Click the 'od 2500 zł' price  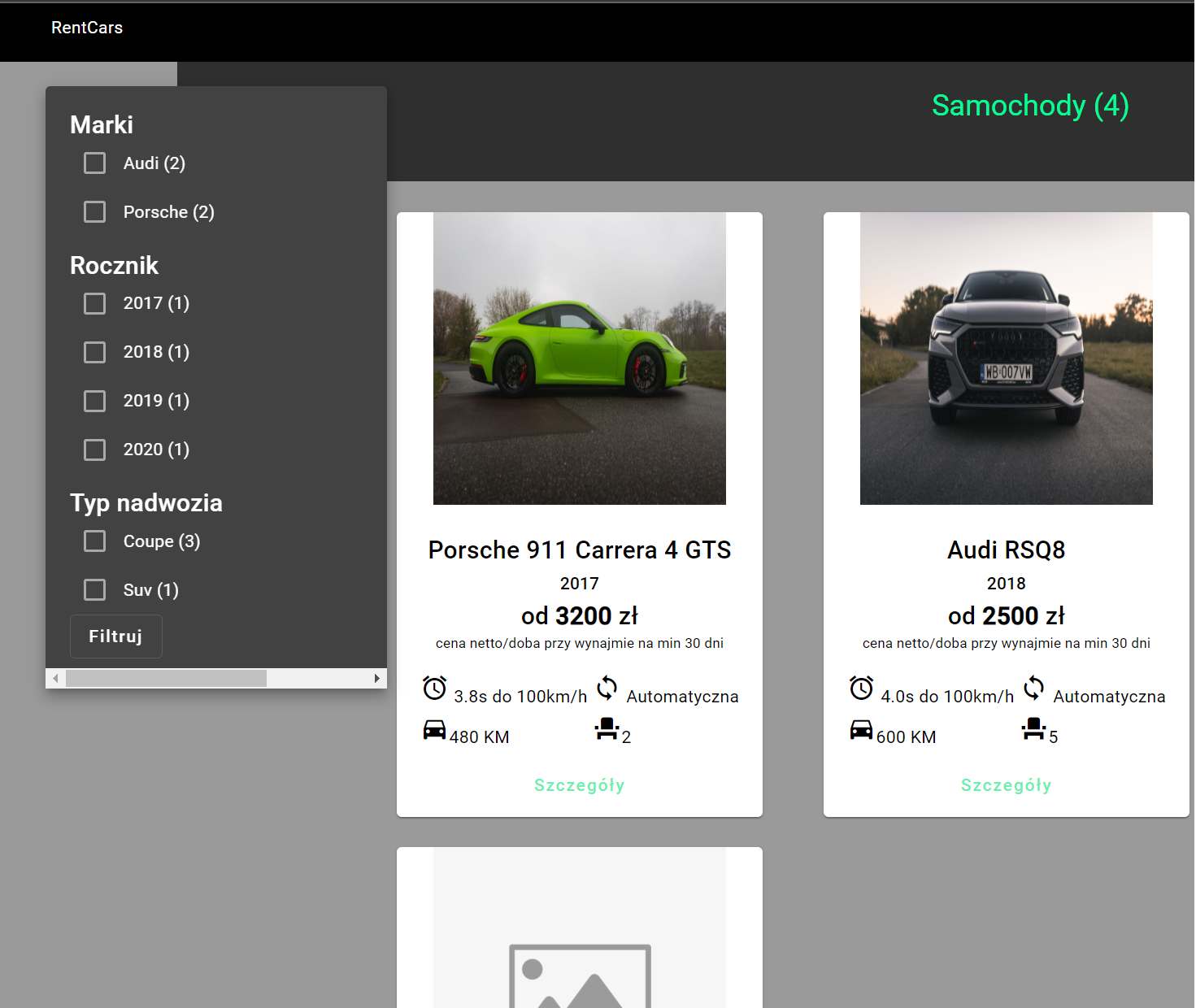click(x=1007, y=616)
